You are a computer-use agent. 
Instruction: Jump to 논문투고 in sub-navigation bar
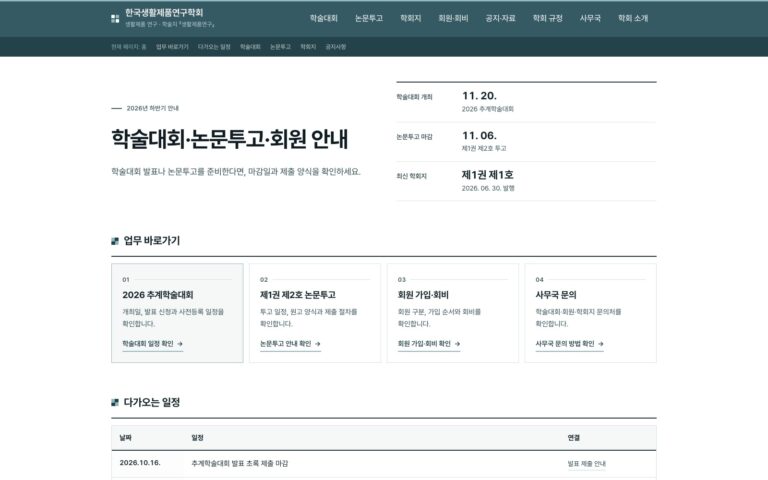(280, 47)
